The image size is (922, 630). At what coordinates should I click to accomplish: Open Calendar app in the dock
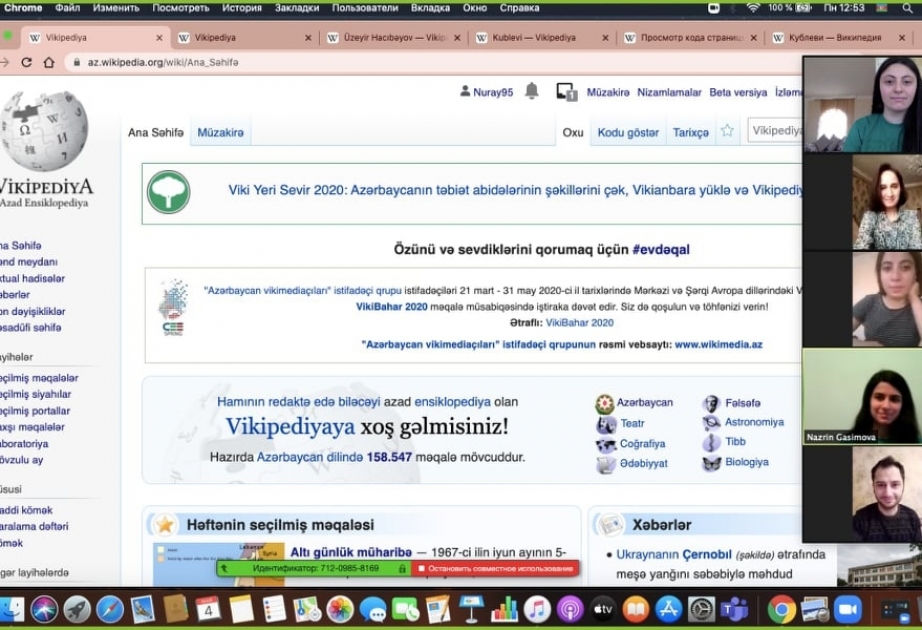(208, 609)
